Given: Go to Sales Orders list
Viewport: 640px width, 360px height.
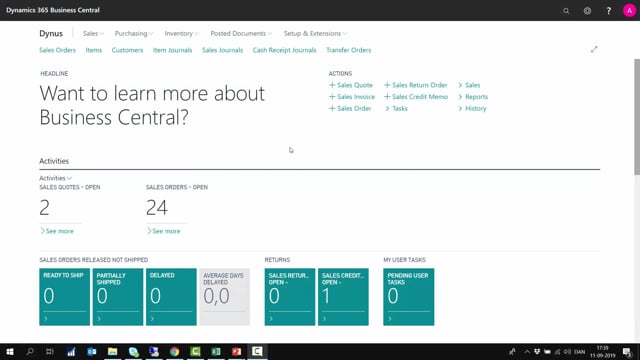Looking at the screenshot, I should 58,50.
